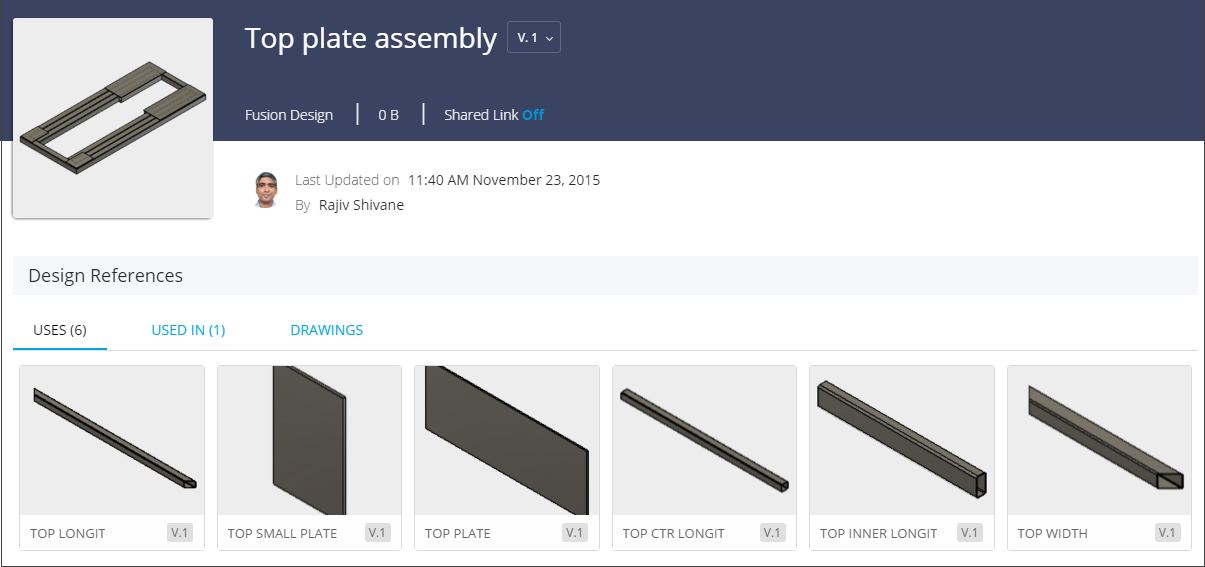Open the TOP WIDTH component thumbnail

click(x=1099, y=441)
